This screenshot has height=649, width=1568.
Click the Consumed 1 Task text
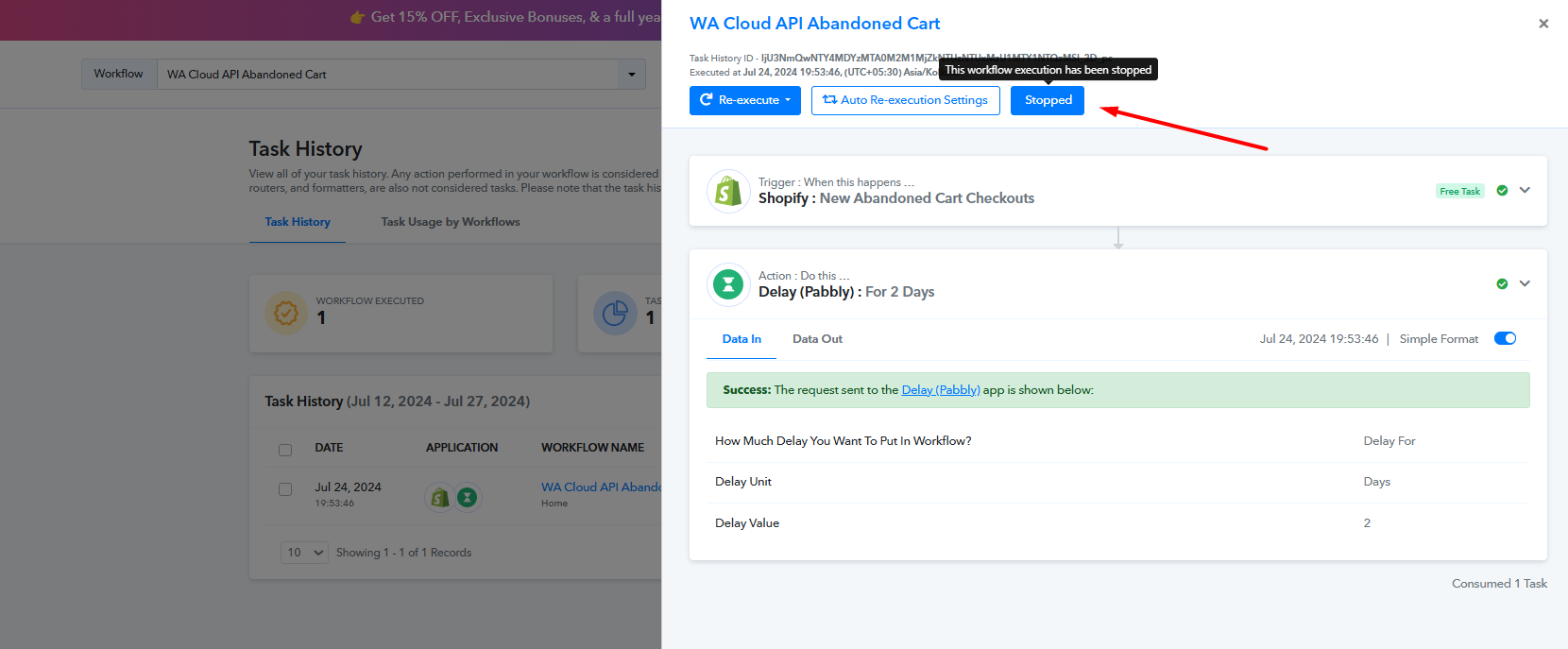(1499, 584)
